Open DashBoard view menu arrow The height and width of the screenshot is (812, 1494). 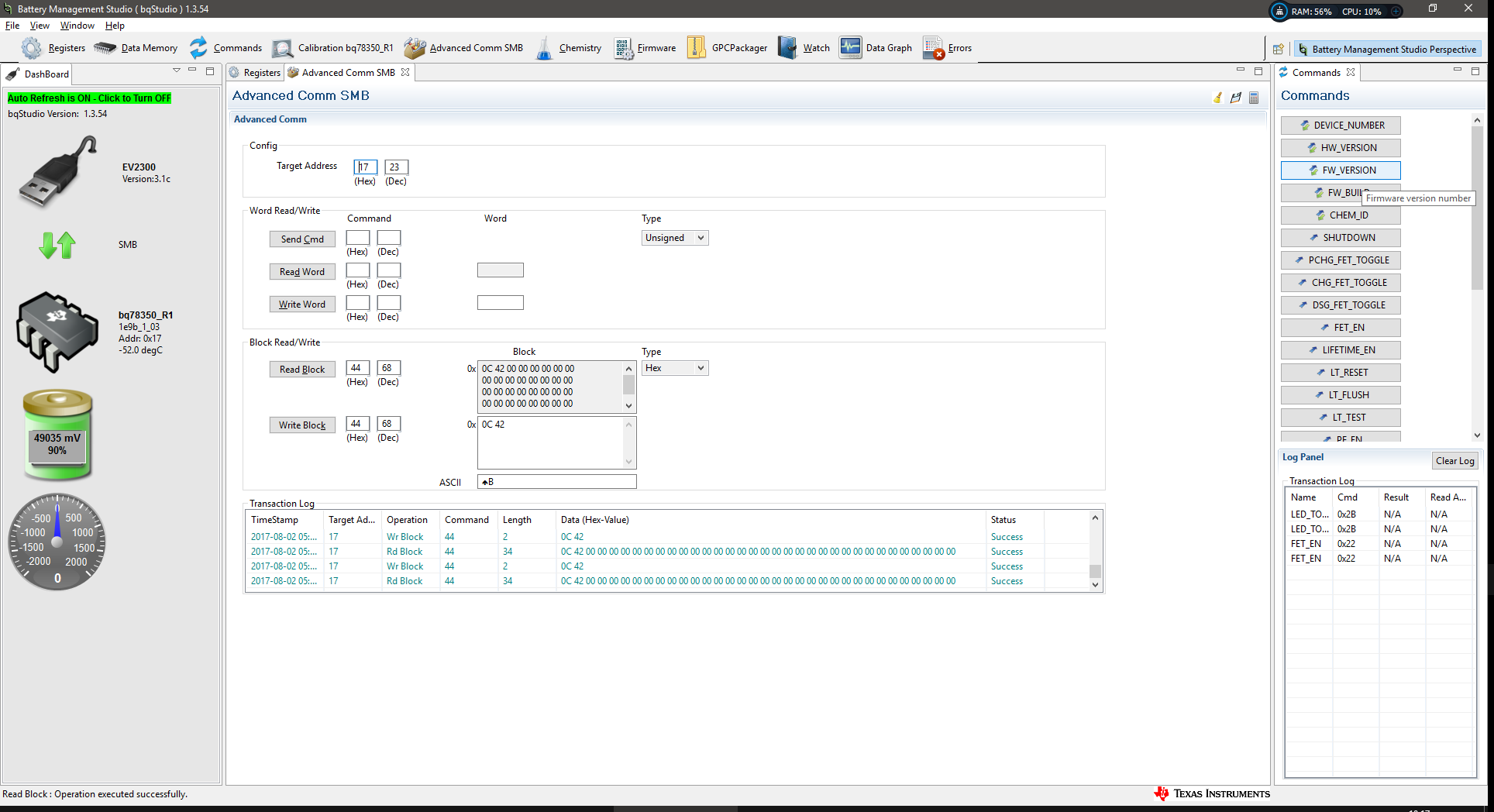[x=177, y=71]
